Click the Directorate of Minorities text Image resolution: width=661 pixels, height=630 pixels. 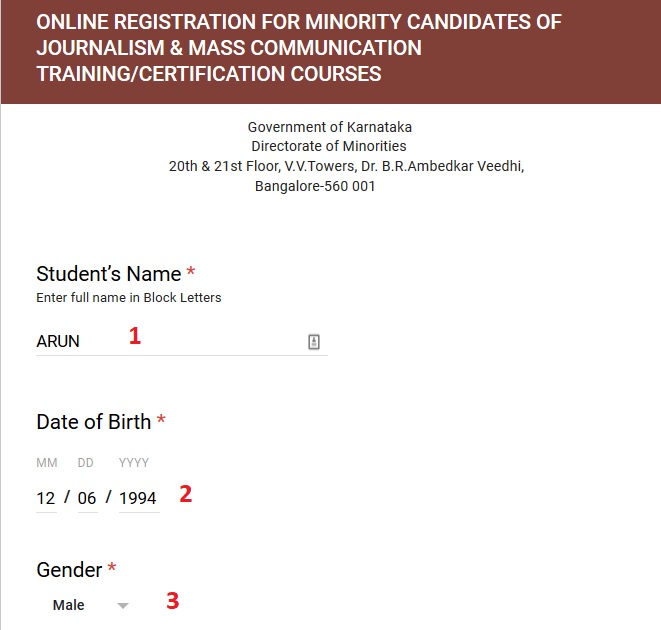330,146
